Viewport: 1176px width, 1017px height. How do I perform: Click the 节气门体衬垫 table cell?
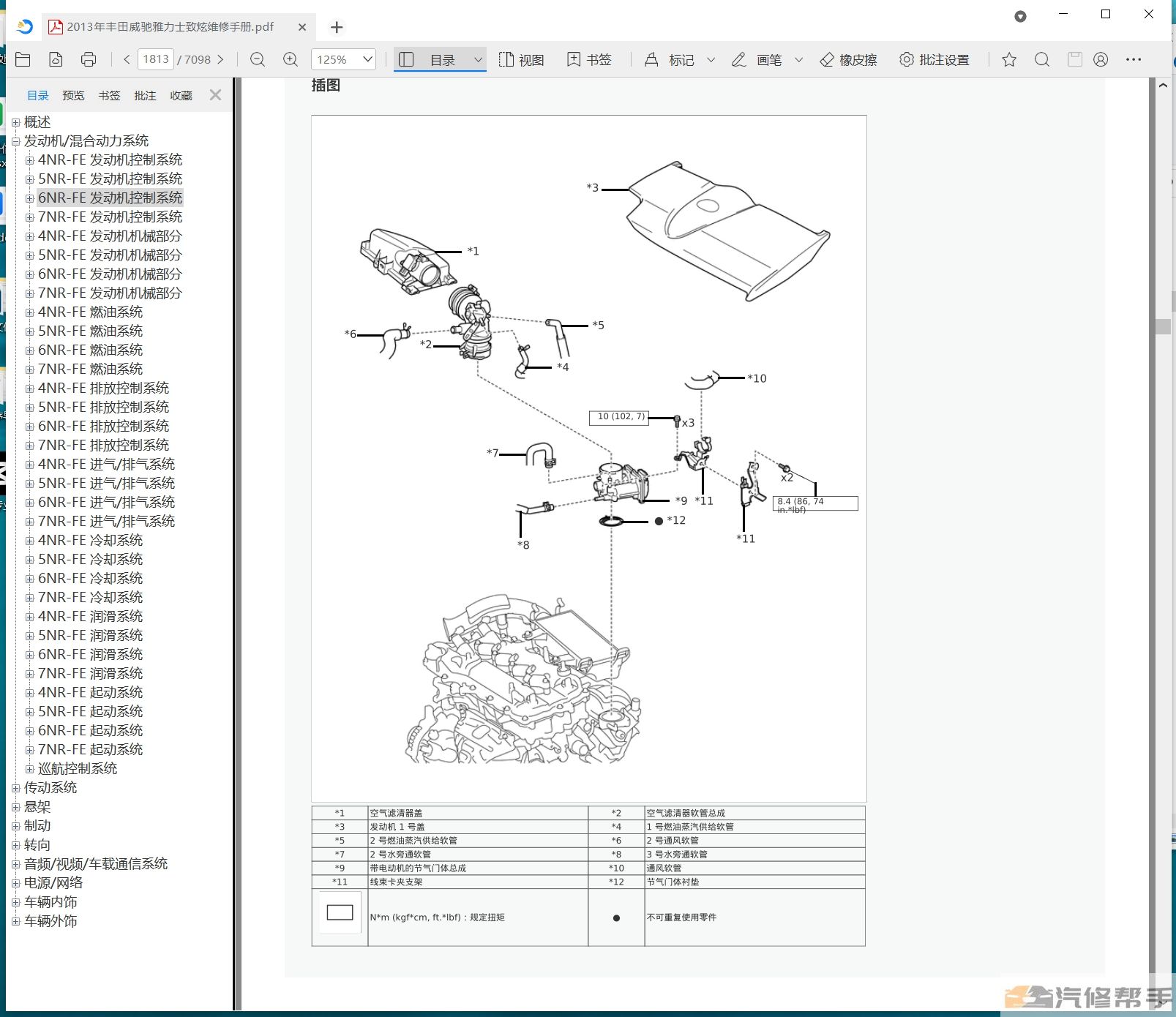pos(754,882)
